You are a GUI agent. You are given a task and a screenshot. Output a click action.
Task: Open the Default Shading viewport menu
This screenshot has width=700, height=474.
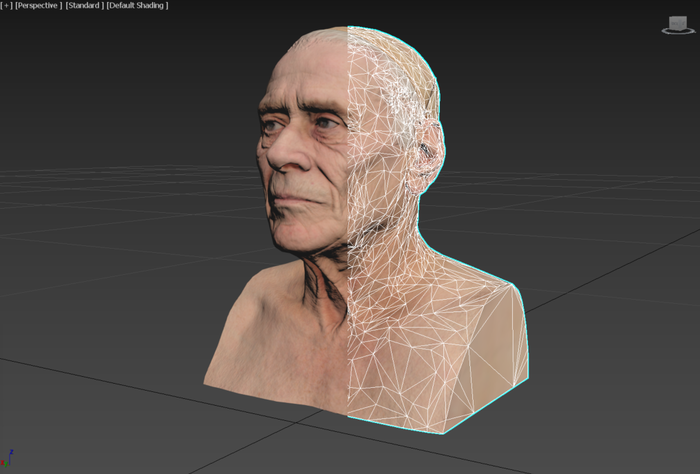point(138,6)
